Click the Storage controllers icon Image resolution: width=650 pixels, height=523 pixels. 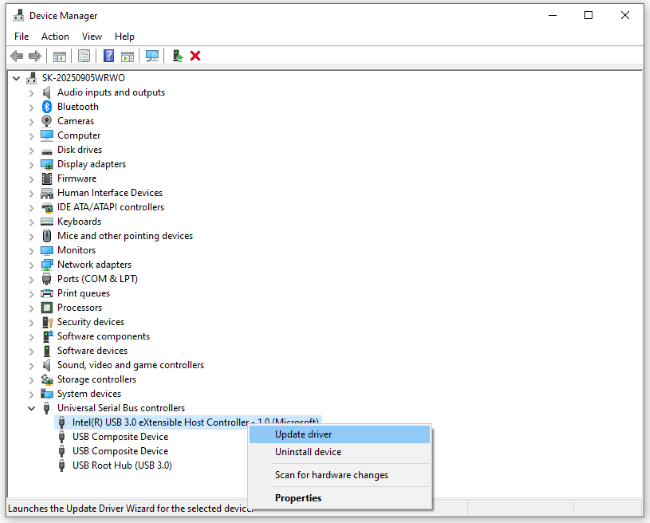click(47, 379)
